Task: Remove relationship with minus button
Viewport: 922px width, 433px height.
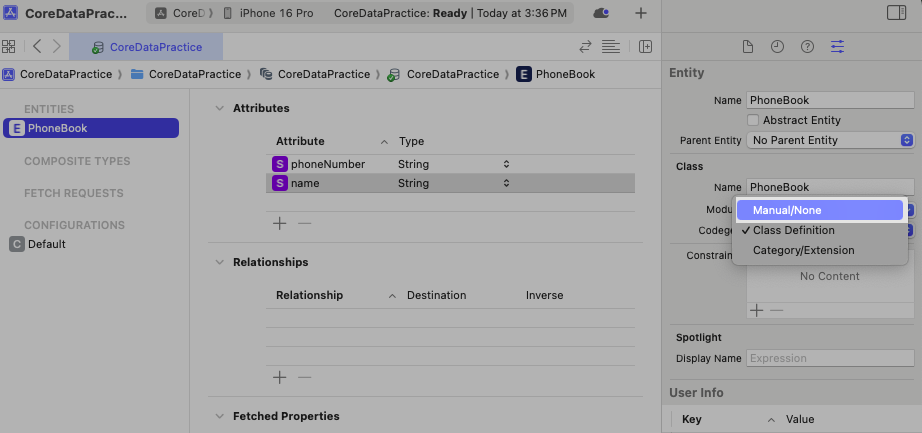Action: (x=304, y=377)
